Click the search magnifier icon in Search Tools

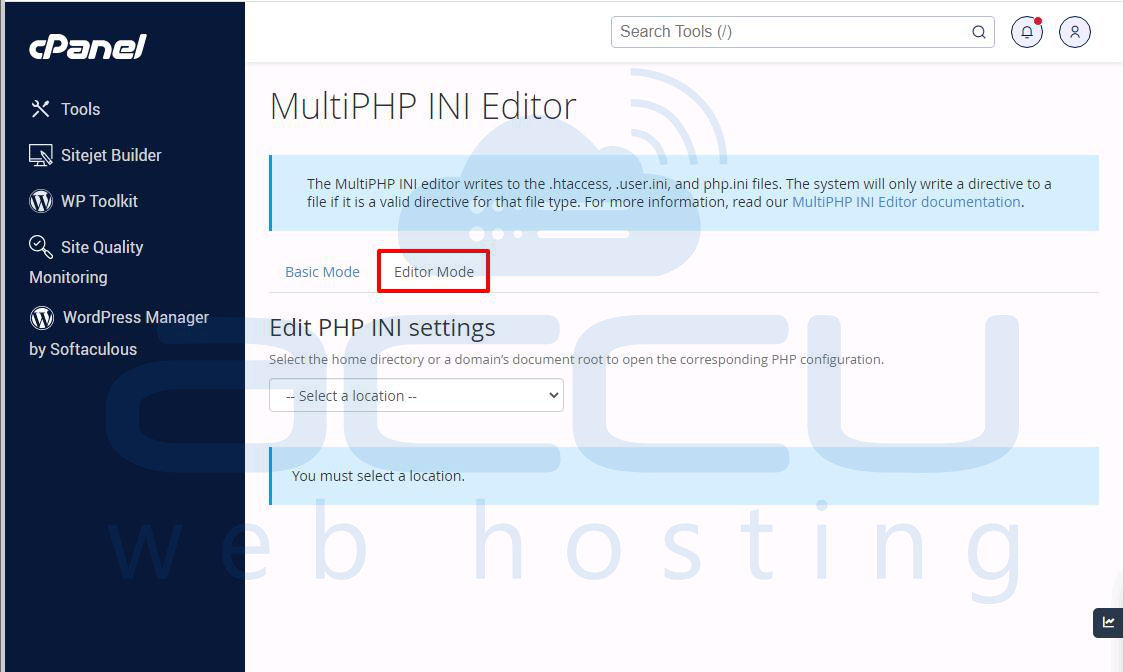pos(978,32)
